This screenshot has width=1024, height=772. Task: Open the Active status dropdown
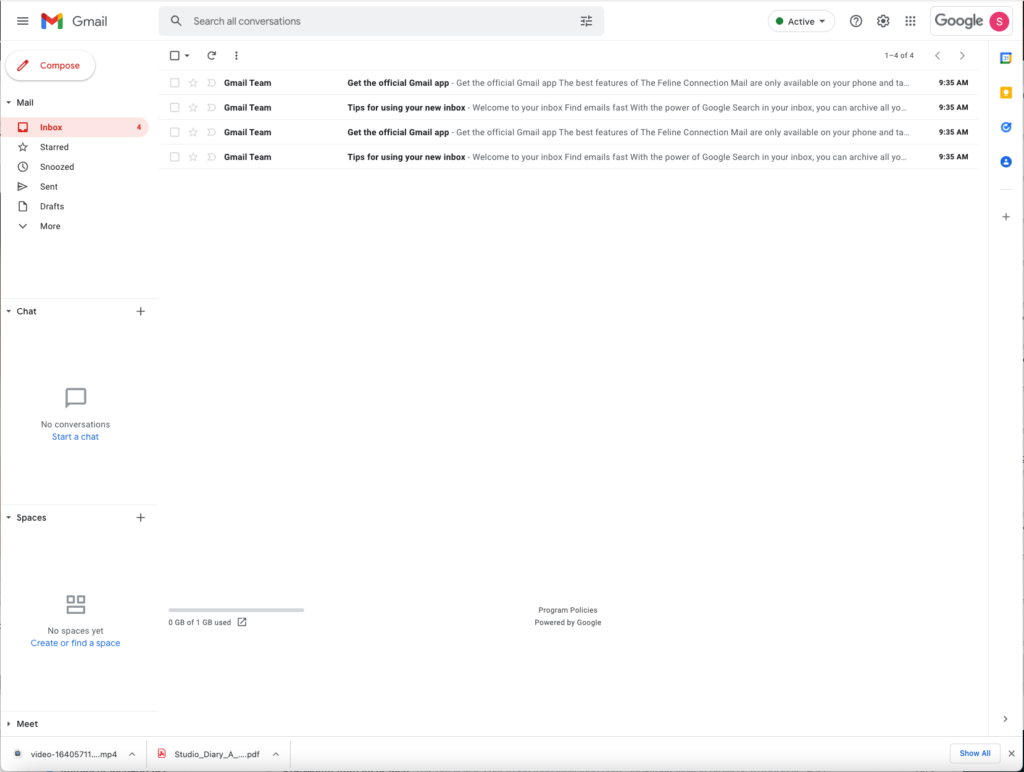801,21
